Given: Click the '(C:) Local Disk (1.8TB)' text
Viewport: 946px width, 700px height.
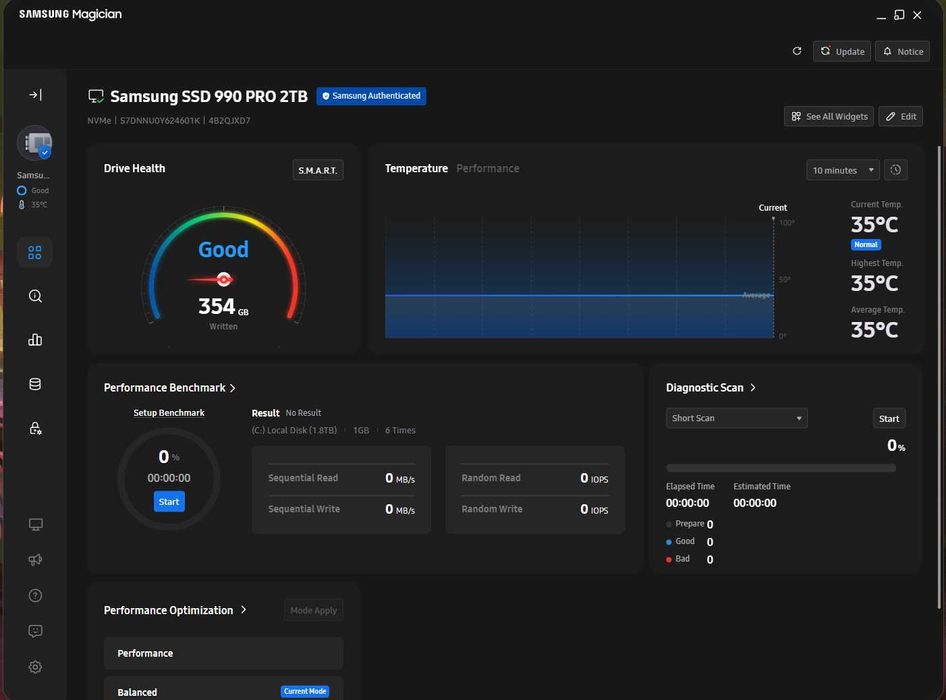Looking at the screenshot, I should click(x=294, y=430).
